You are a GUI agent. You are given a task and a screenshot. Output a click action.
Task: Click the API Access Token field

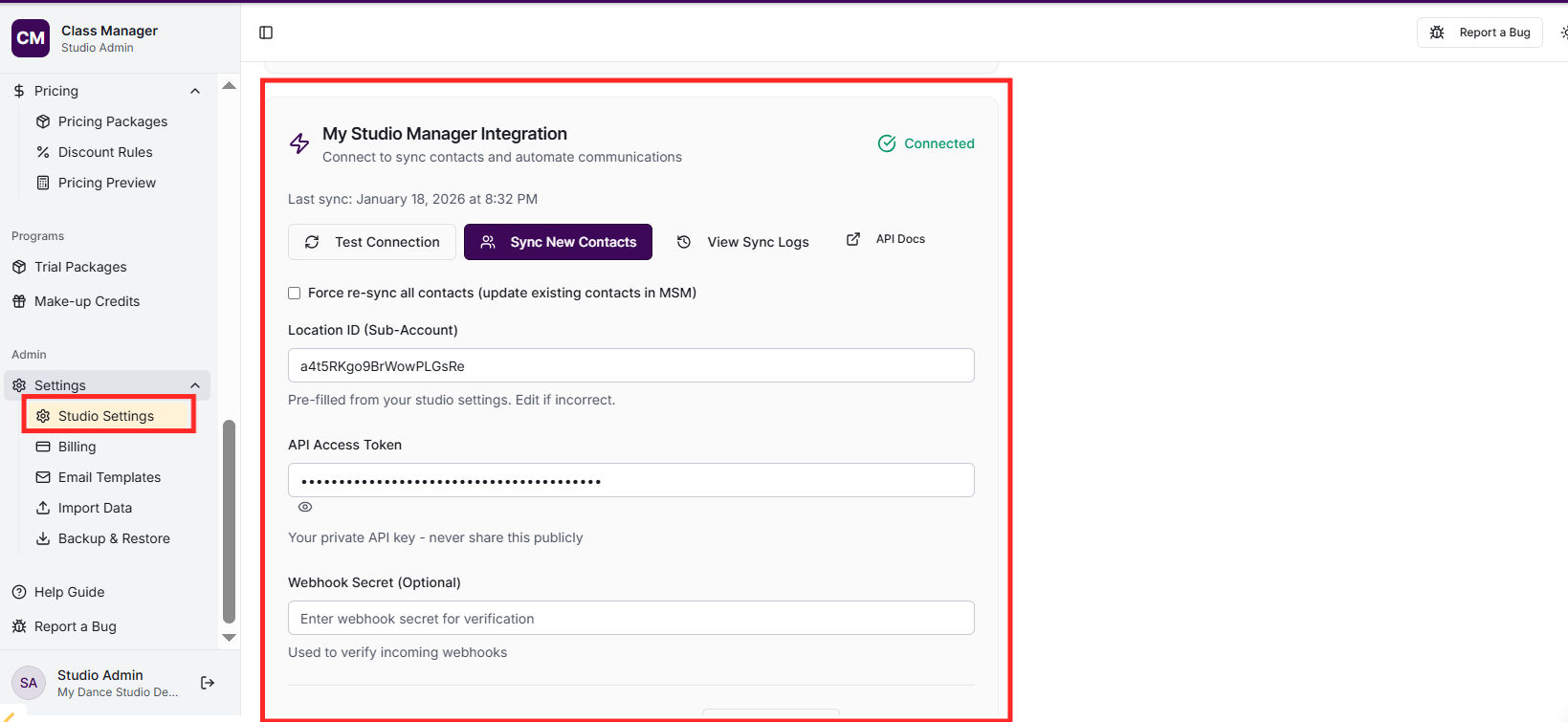[x=631, y=480]
